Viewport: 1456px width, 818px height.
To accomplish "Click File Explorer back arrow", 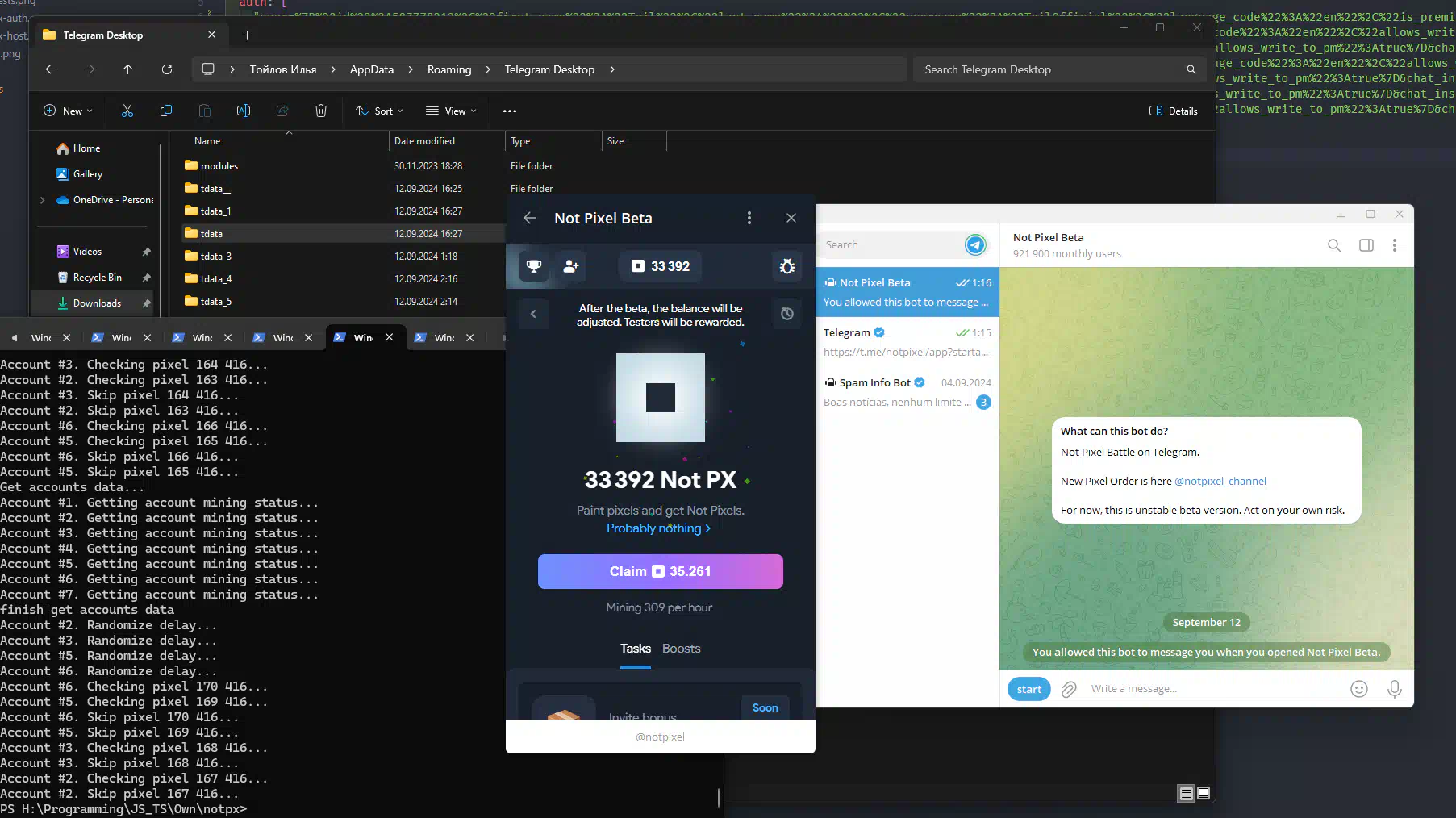I will (x=51, y=69).
